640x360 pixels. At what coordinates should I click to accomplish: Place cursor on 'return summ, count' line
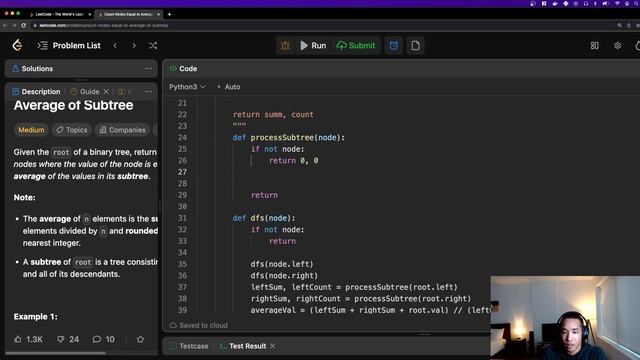pyautogui.click(x=273, y=115)
